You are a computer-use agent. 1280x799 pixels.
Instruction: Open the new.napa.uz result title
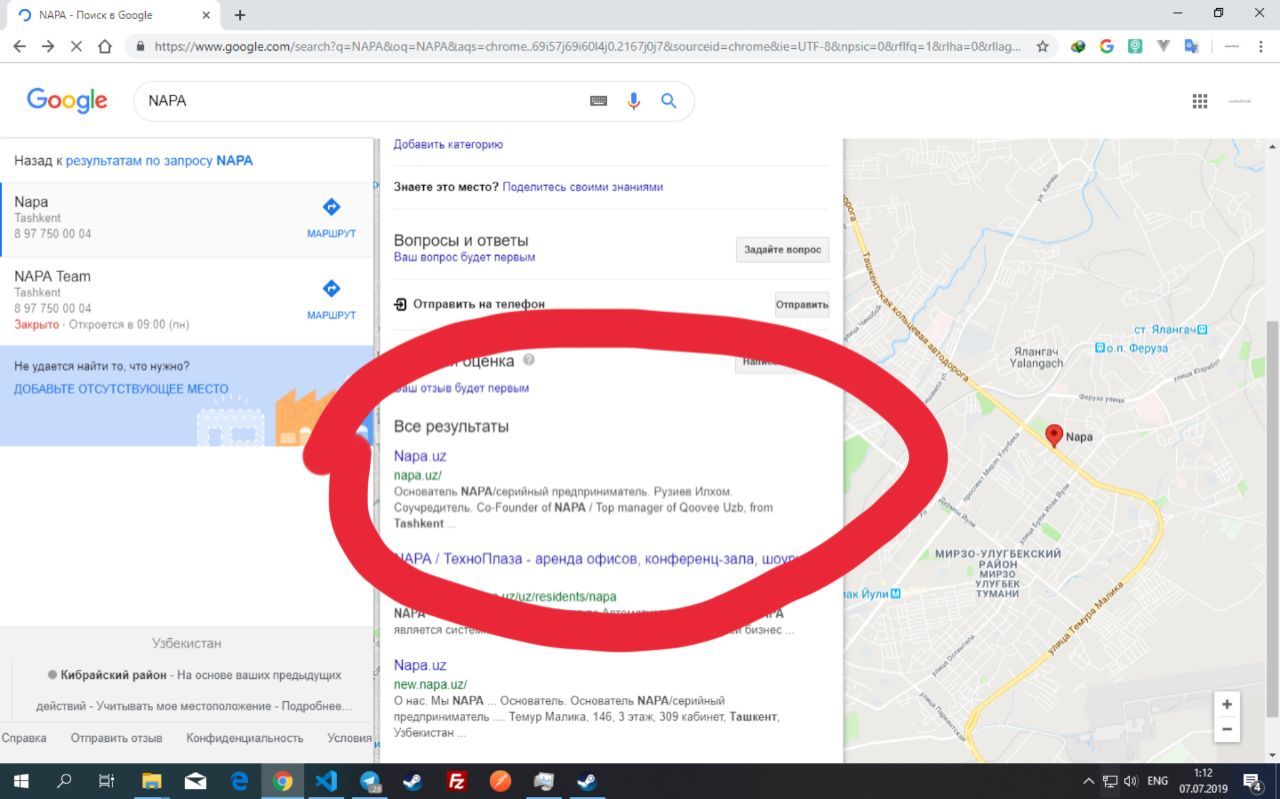point(420,665)
